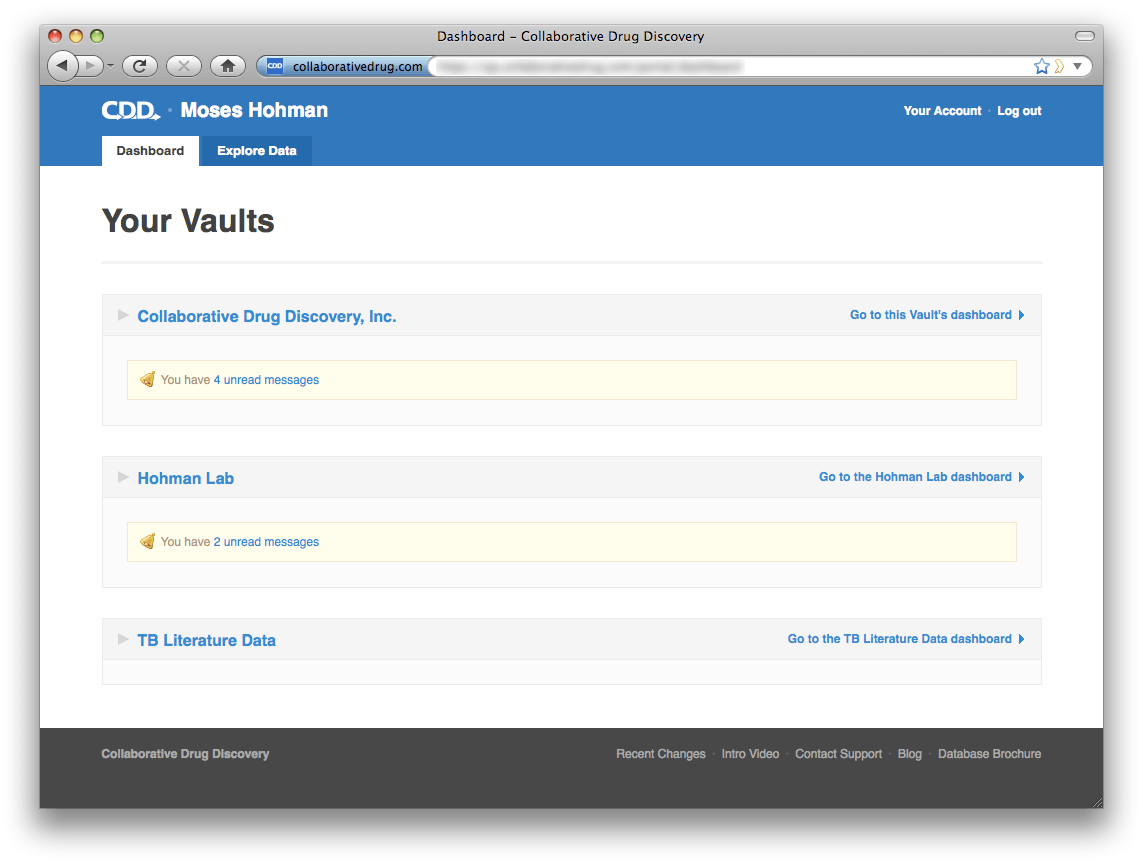Click the bell icon beside 4 unread messages
Viewport: 1143px width, 863px height.
click(x=147, y=380)
